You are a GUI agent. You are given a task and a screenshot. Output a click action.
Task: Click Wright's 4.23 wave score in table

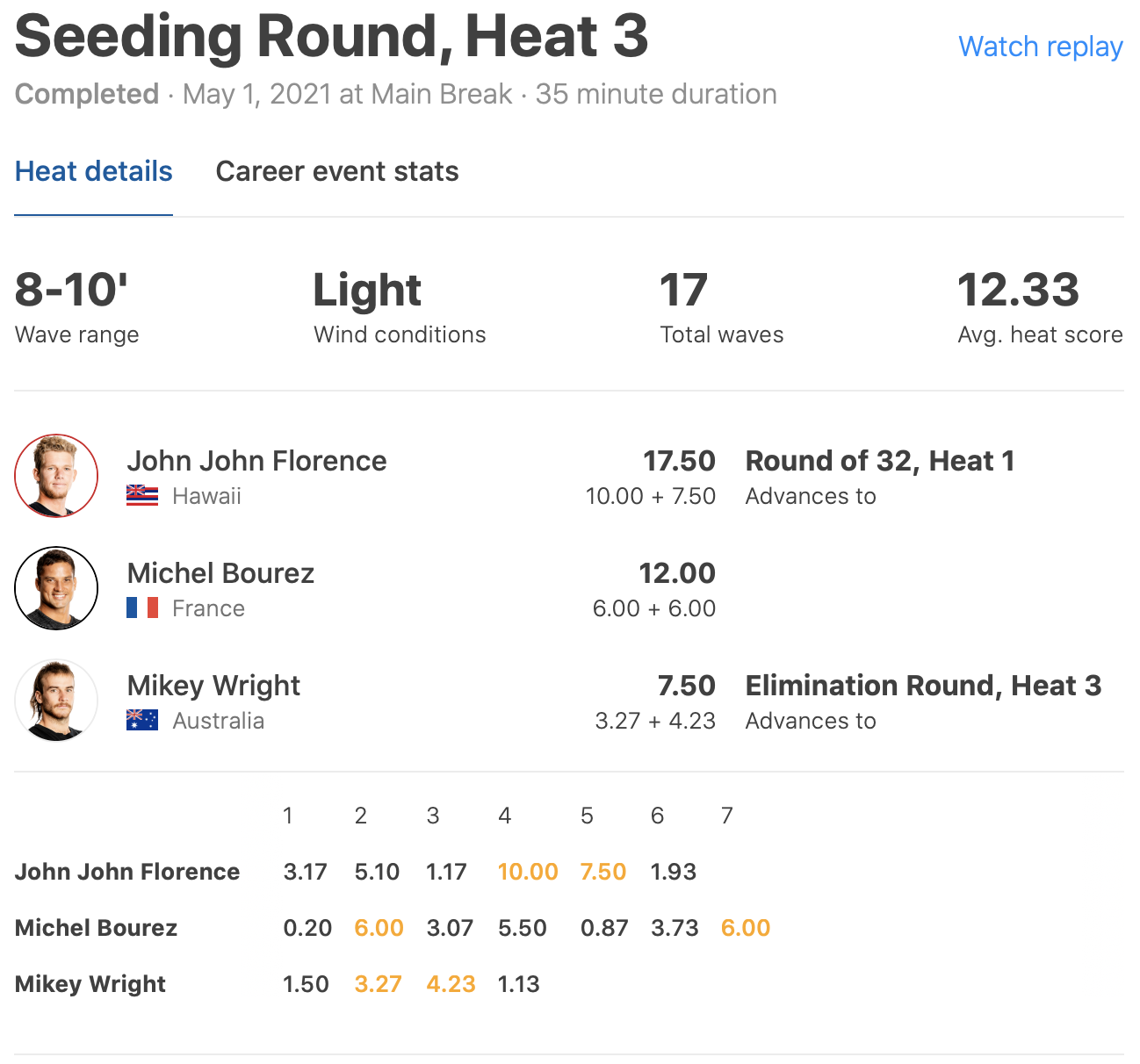click(451, 984)
